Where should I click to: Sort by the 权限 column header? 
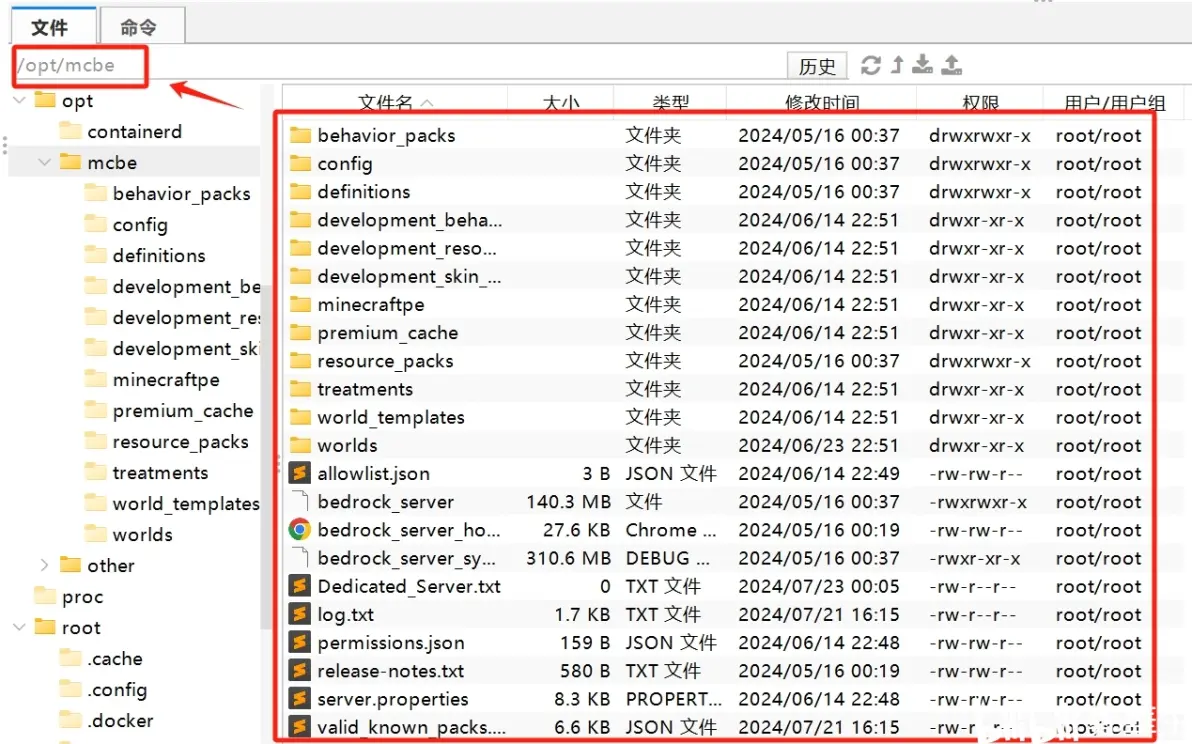980,103
